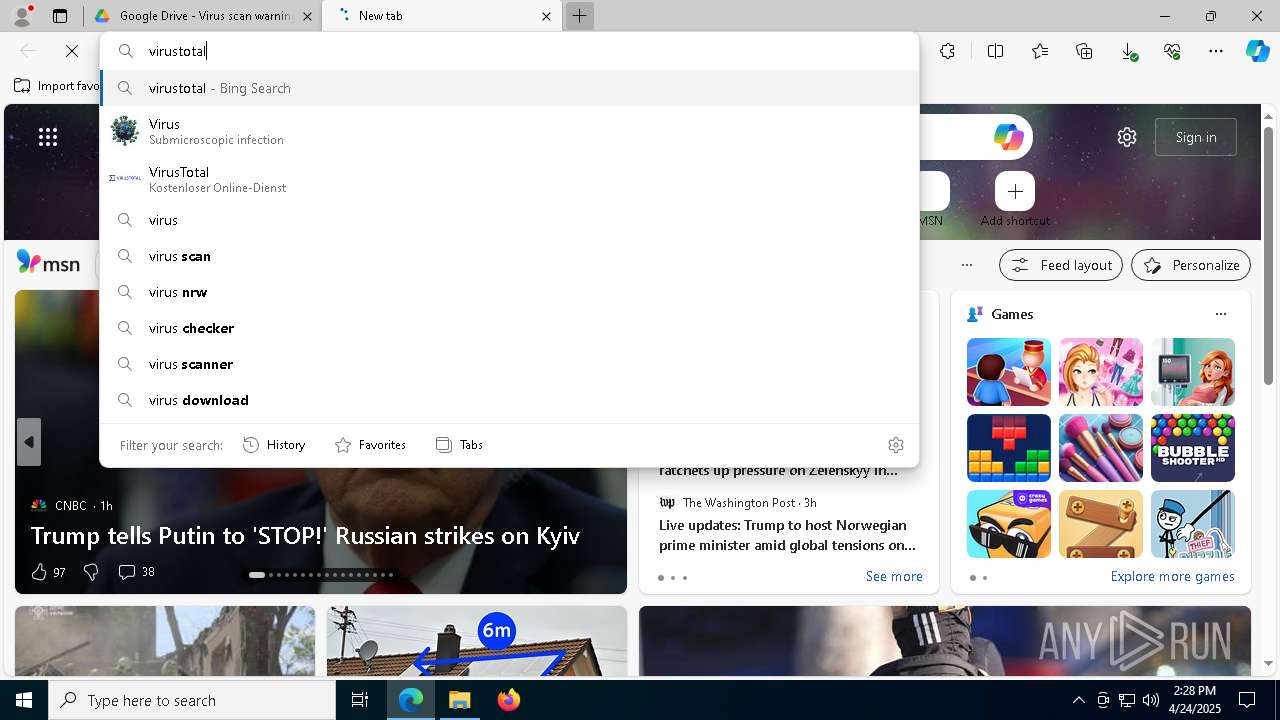Open Trump tells Putin to STOP headline
The image size is (1280, 720).
305,536
